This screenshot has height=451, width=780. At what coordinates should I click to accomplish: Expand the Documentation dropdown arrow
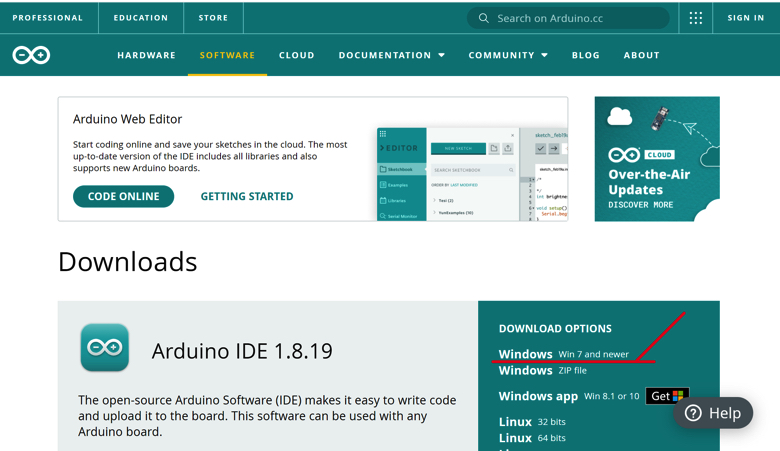tap(441, 55)
